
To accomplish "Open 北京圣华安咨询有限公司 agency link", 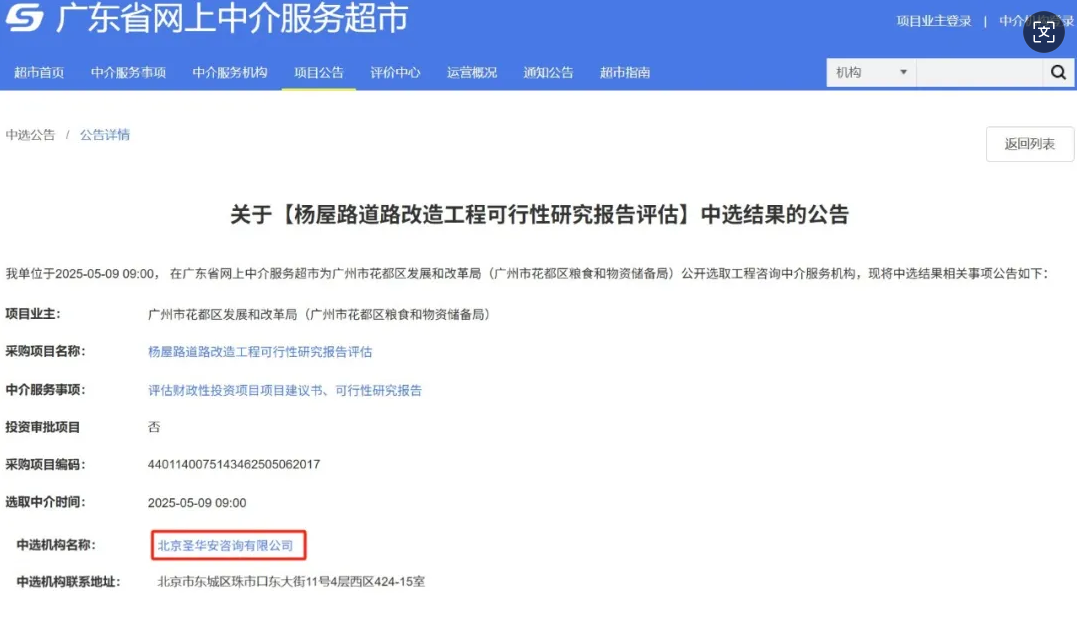I will tap(225, 546).
